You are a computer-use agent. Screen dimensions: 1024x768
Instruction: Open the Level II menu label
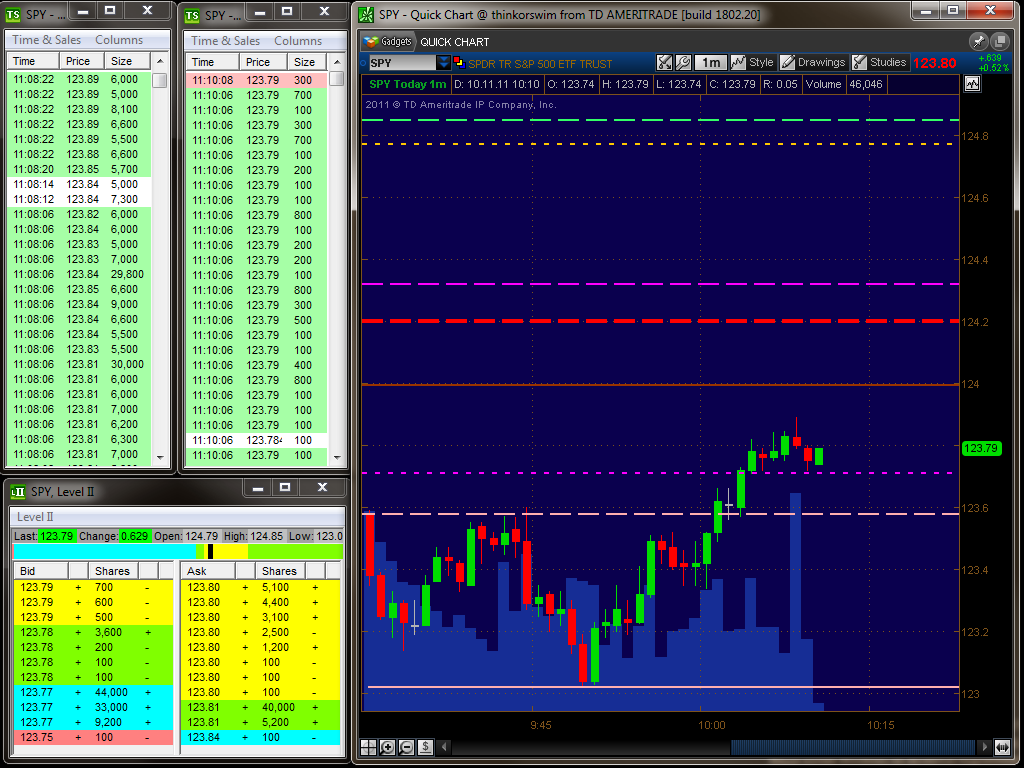pyautogui.click(x=35, y=517)
